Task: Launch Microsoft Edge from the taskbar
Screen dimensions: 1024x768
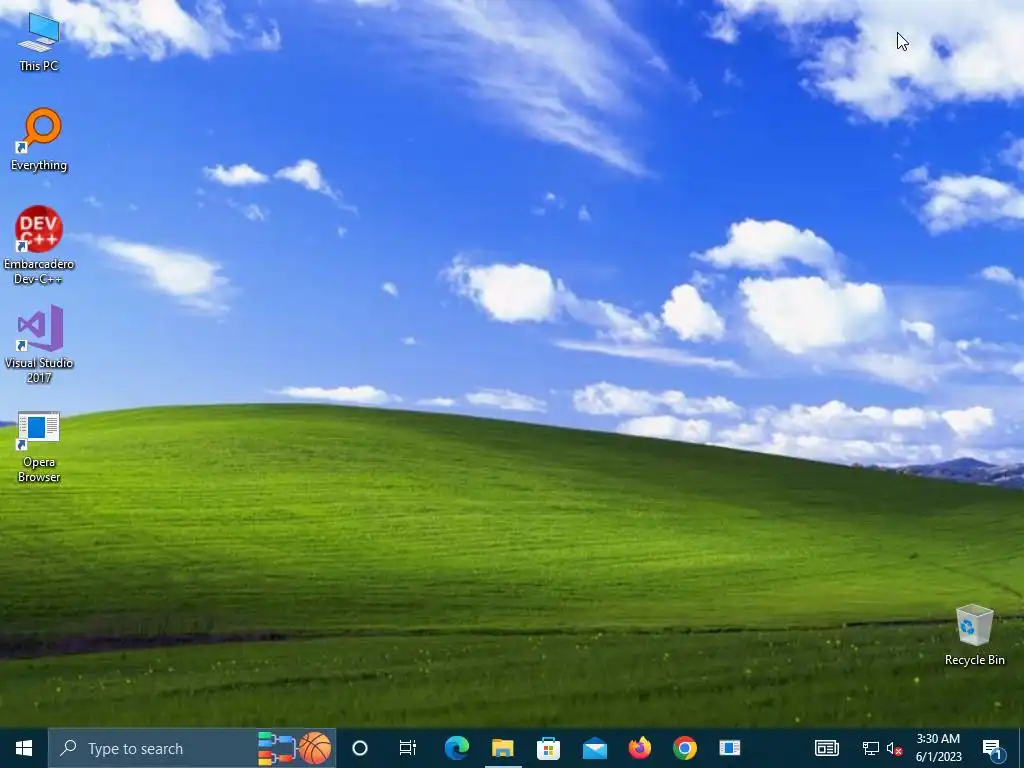Action: pos(456,748)
